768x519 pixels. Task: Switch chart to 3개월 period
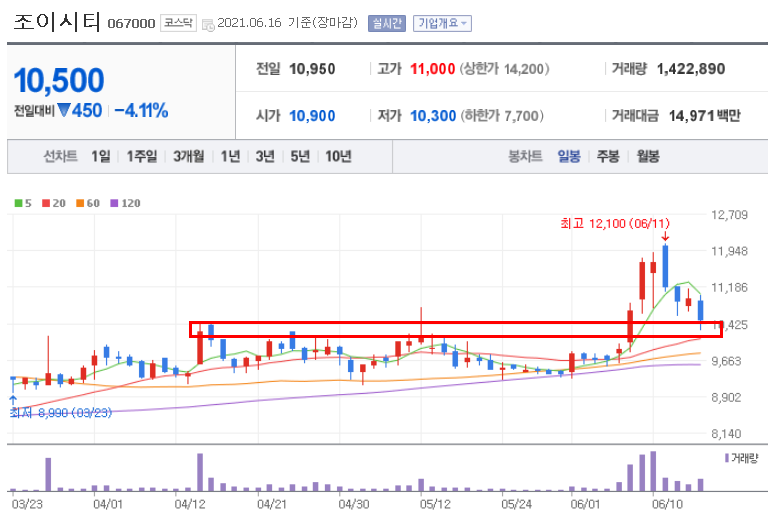pyautogui.click(x=188, y=156)
